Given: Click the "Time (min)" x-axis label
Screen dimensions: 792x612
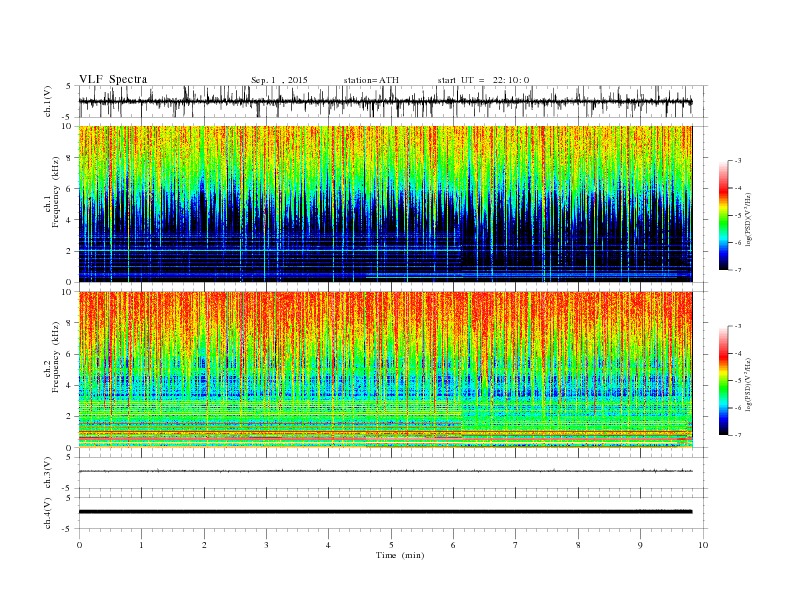Looking at the screenshot, I should (x=400, y=555).
